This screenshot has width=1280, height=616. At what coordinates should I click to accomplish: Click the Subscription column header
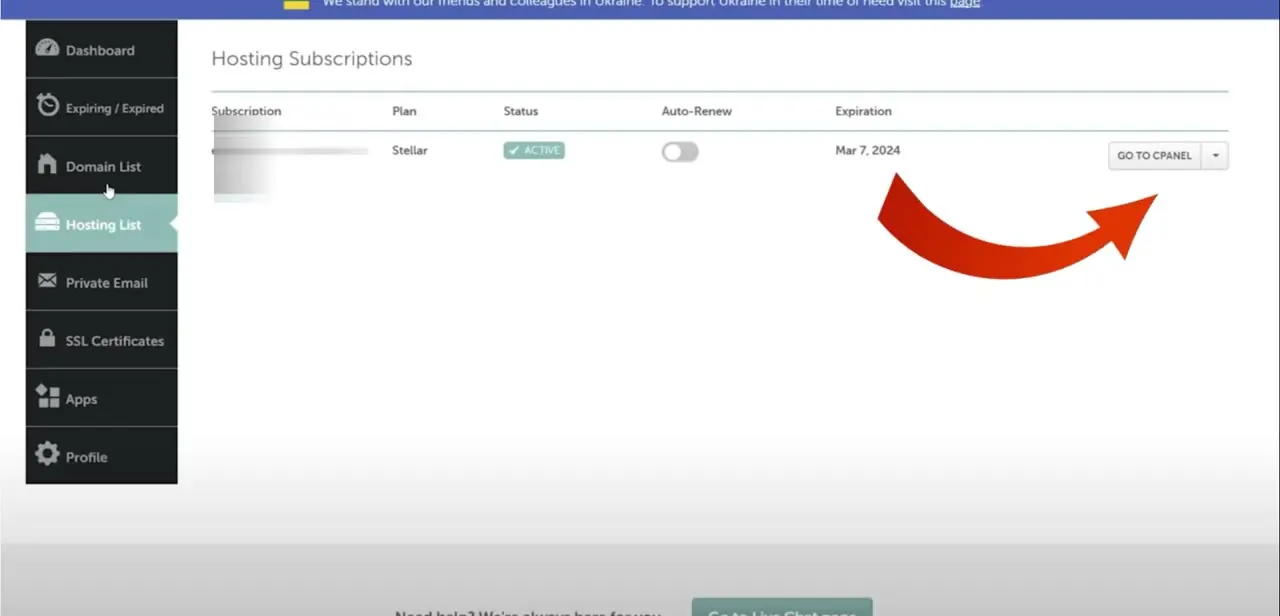coord(246,111)
